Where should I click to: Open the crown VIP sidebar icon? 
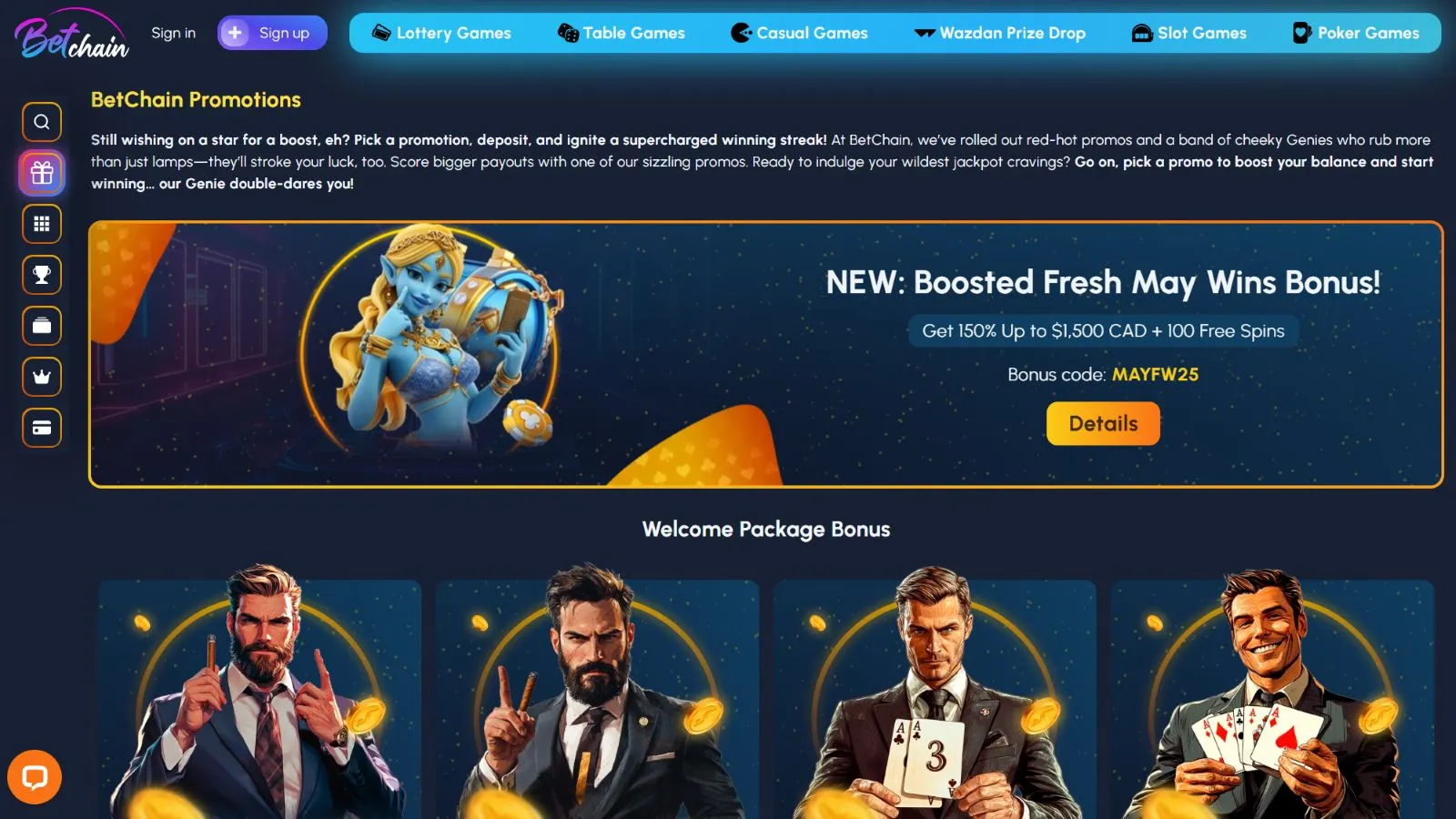click(x=42, y=377)
